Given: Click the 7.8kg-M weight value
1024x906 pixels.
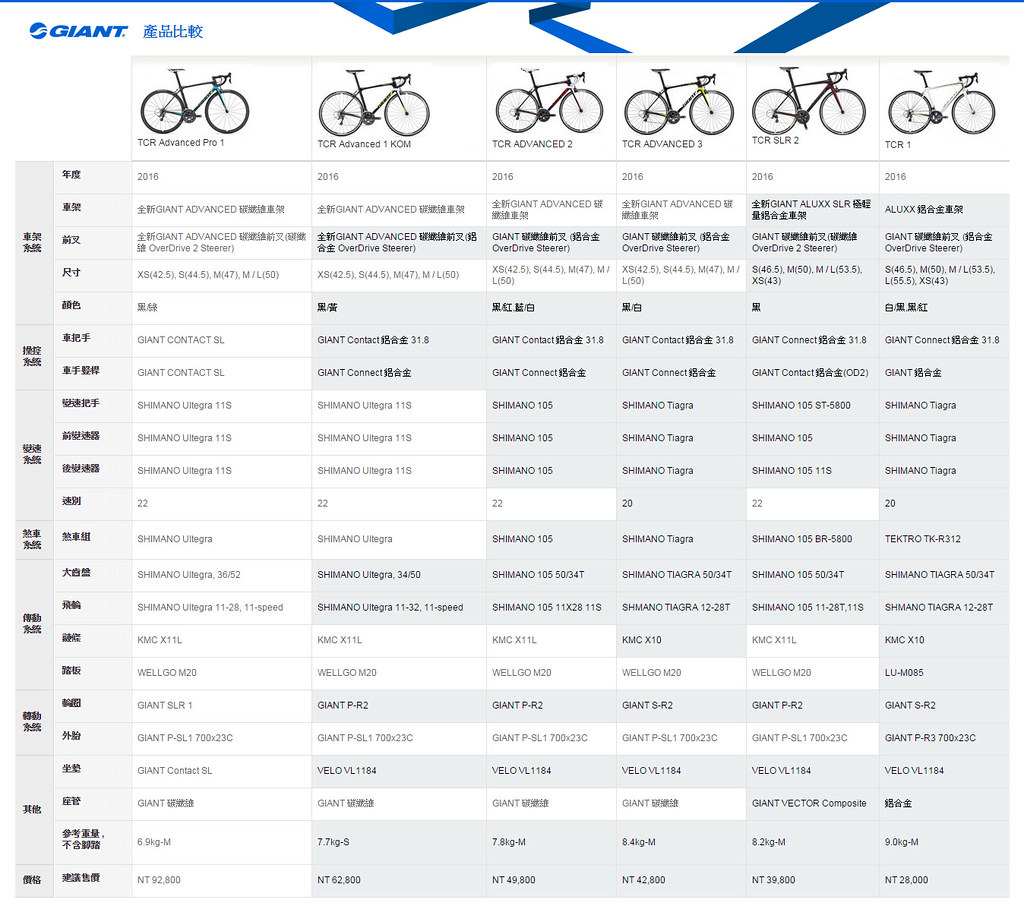Looking at the screenshot, I should (x=509, y=842).
